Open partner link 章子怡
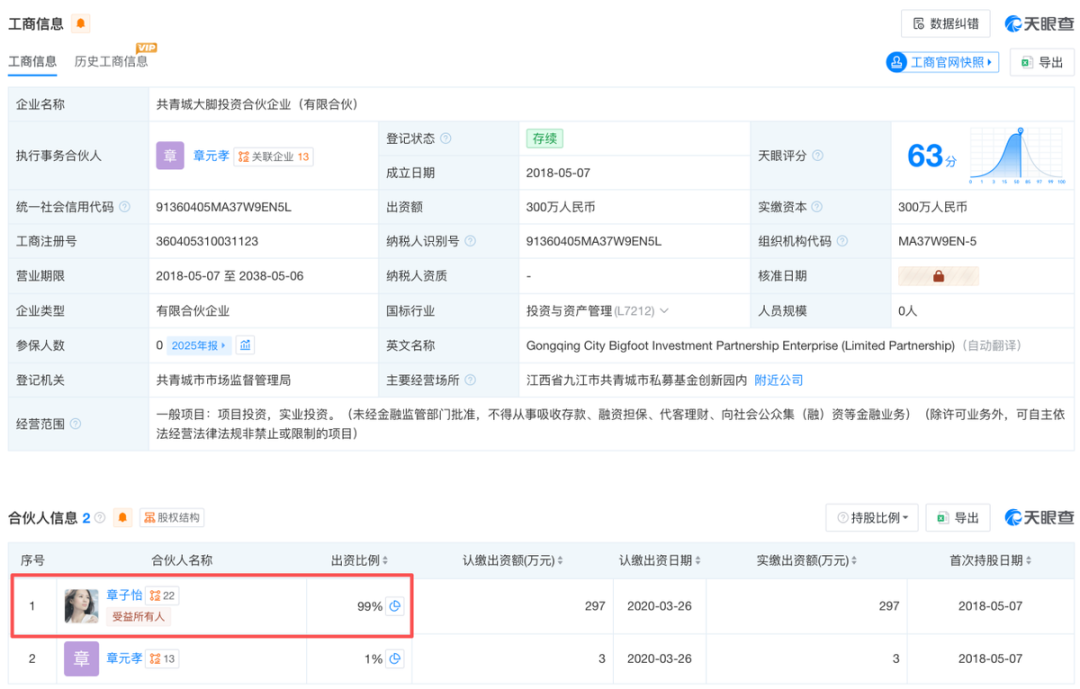Screen dimensions: 1080x689 tap(124, 595)
